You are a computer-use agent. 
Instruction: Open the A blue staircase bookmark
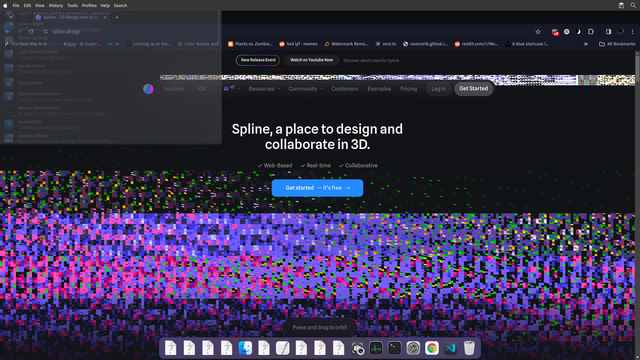tap(527, 44)
